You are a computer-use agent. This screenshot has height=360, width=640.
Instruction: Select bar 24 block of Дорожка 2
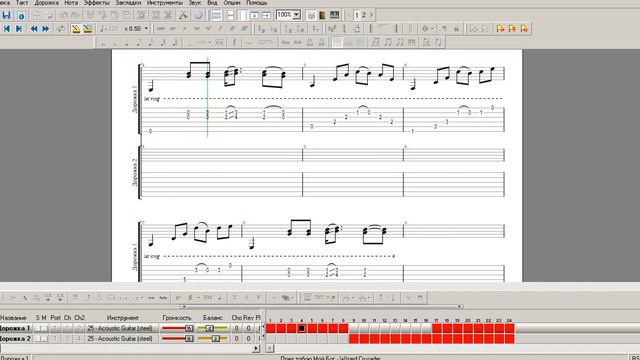tap(509, 339)
